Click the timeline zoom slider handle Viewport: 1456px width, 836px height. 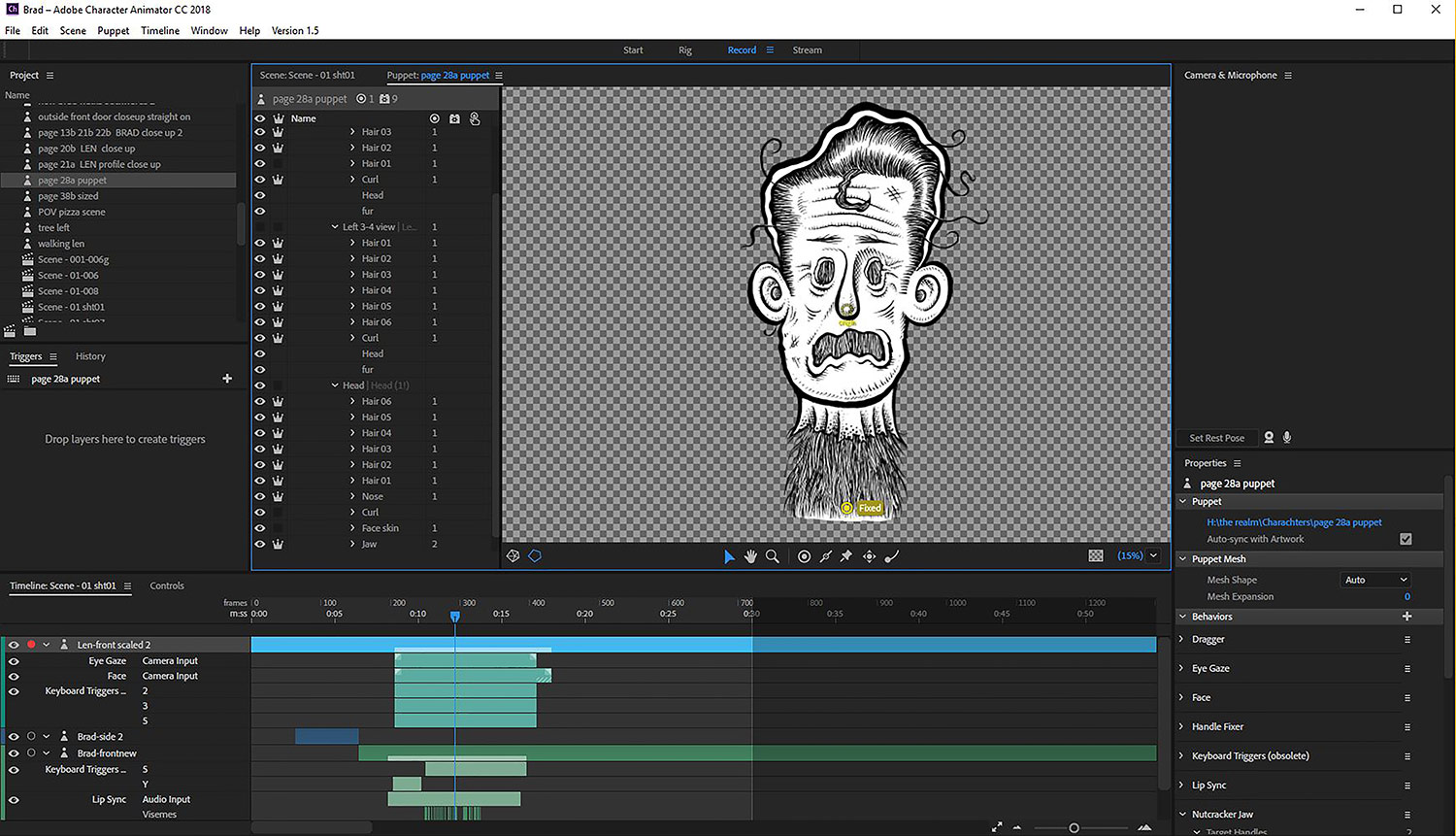click(x=1074, y=828)
